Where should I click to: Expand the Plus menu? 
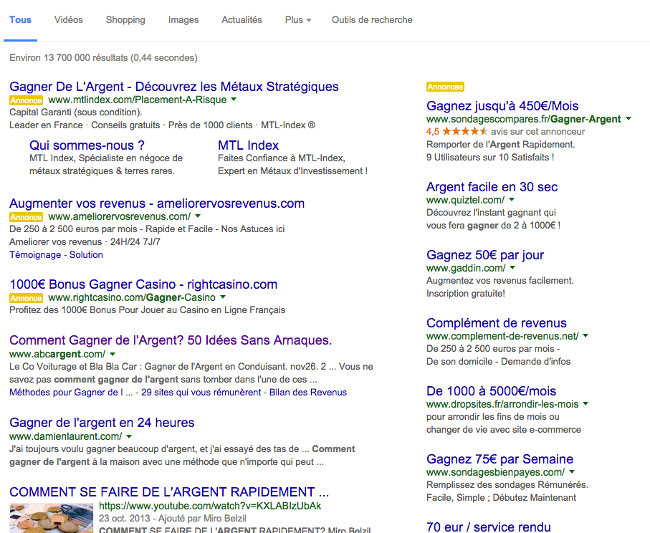tap(298, 20)
